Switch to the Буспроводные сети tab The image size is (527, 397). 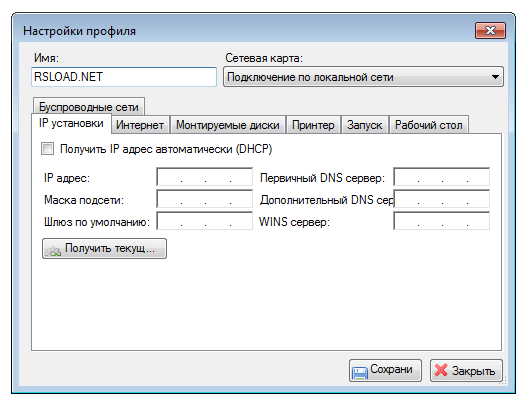point(89,107)
